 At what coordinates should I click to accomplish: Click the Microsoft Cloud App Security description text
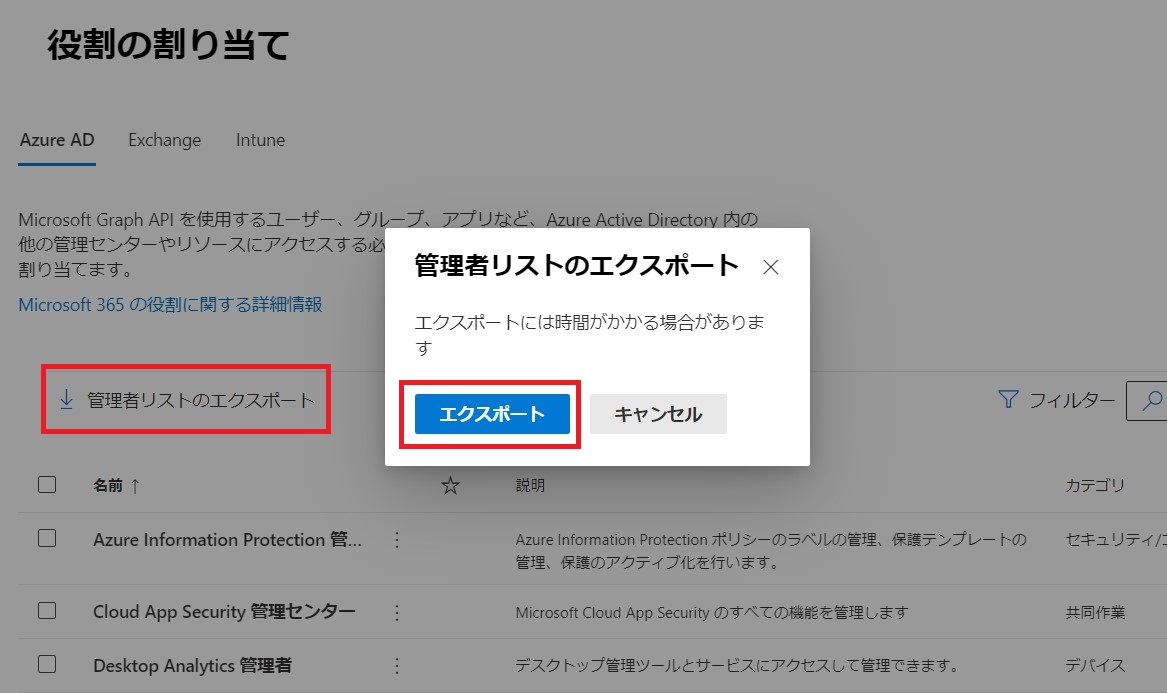(x=712, y=613)
